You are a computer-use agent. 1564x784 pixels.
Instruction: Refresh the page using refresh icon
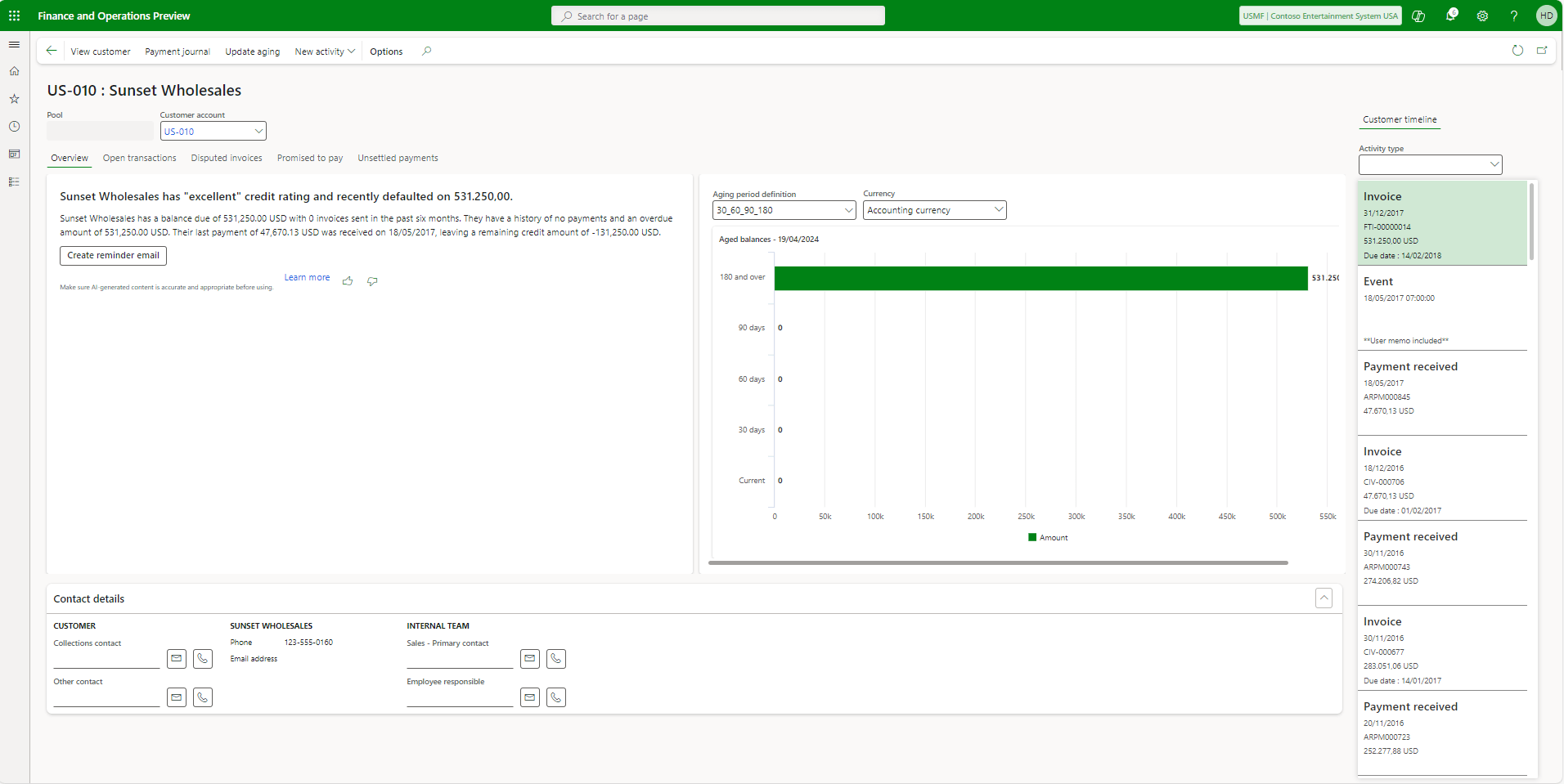click(x=1517, y=51)
